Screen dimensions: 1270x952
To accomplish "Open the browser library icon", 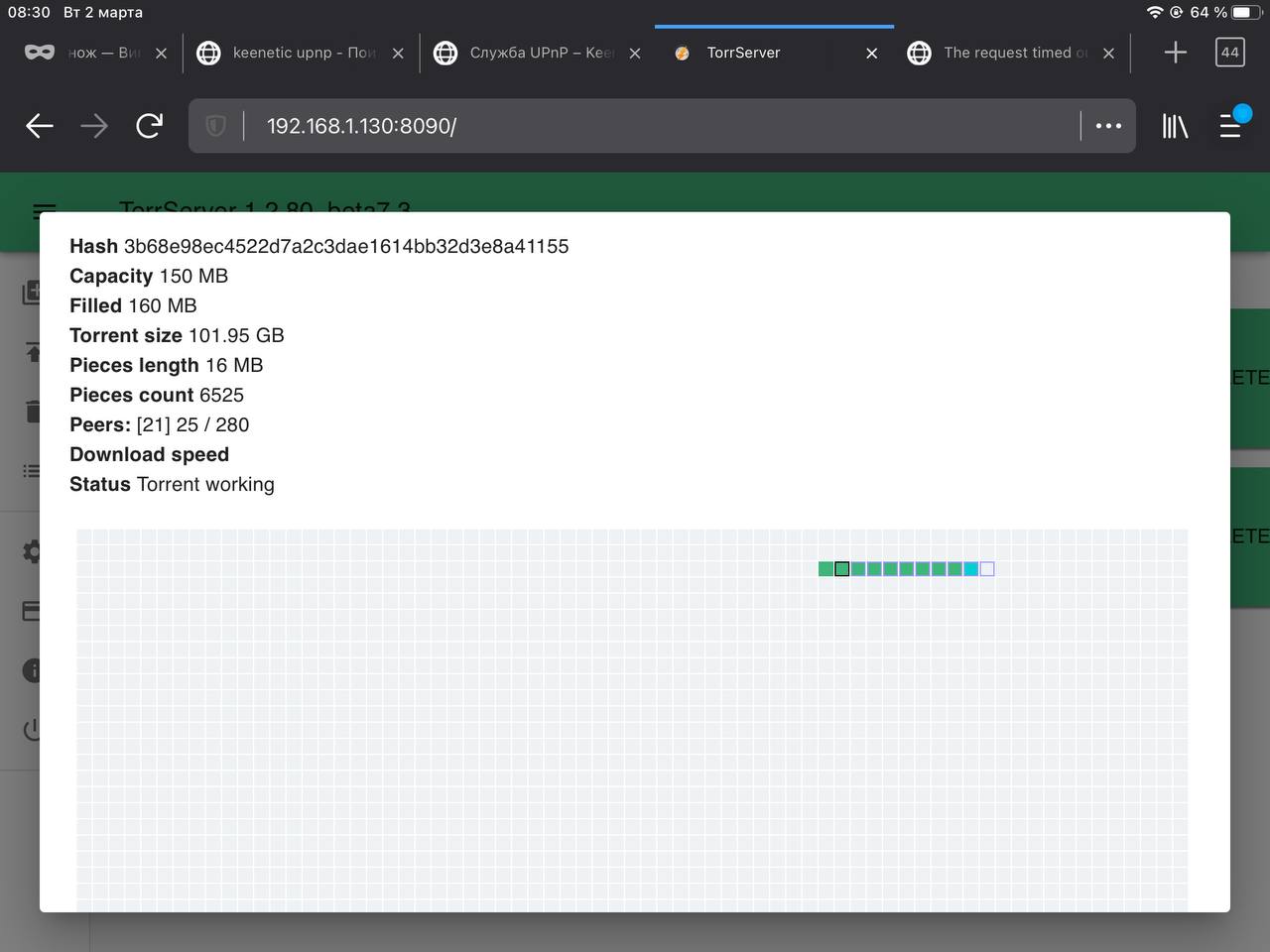I will pos(1175,126).
